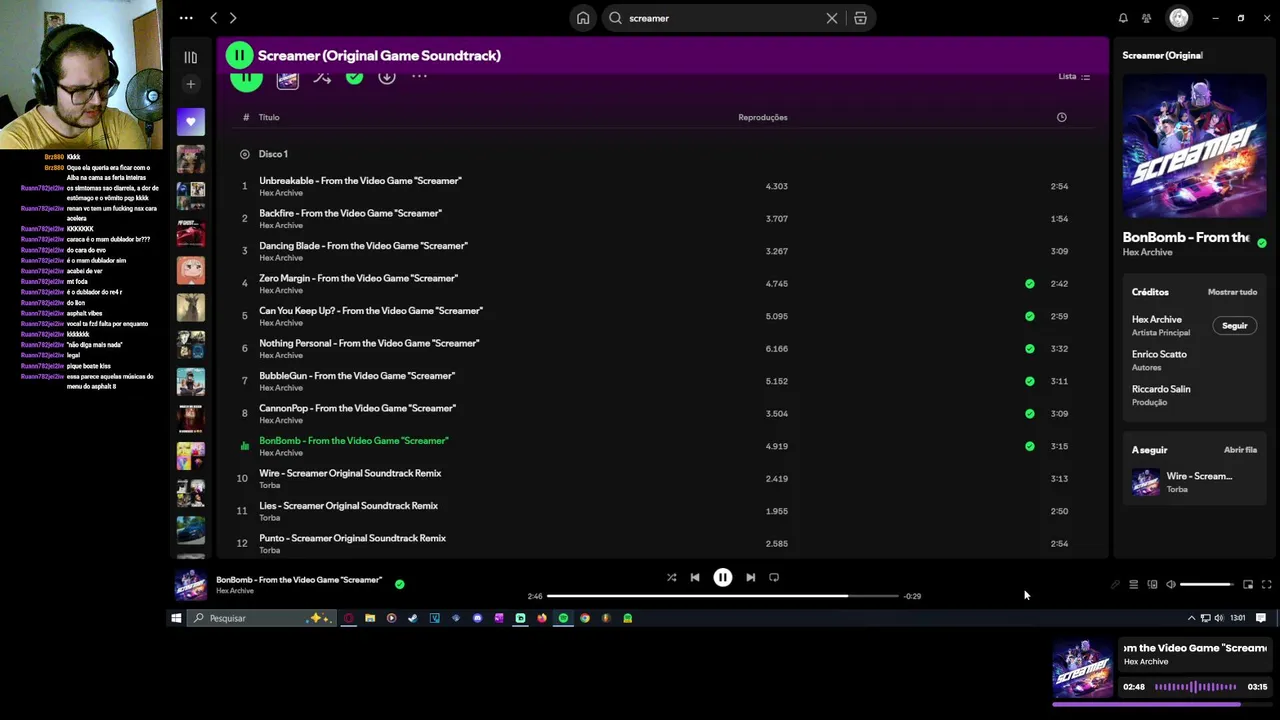Click Mostrar tudo in Créditos

tap(1232, 292)
